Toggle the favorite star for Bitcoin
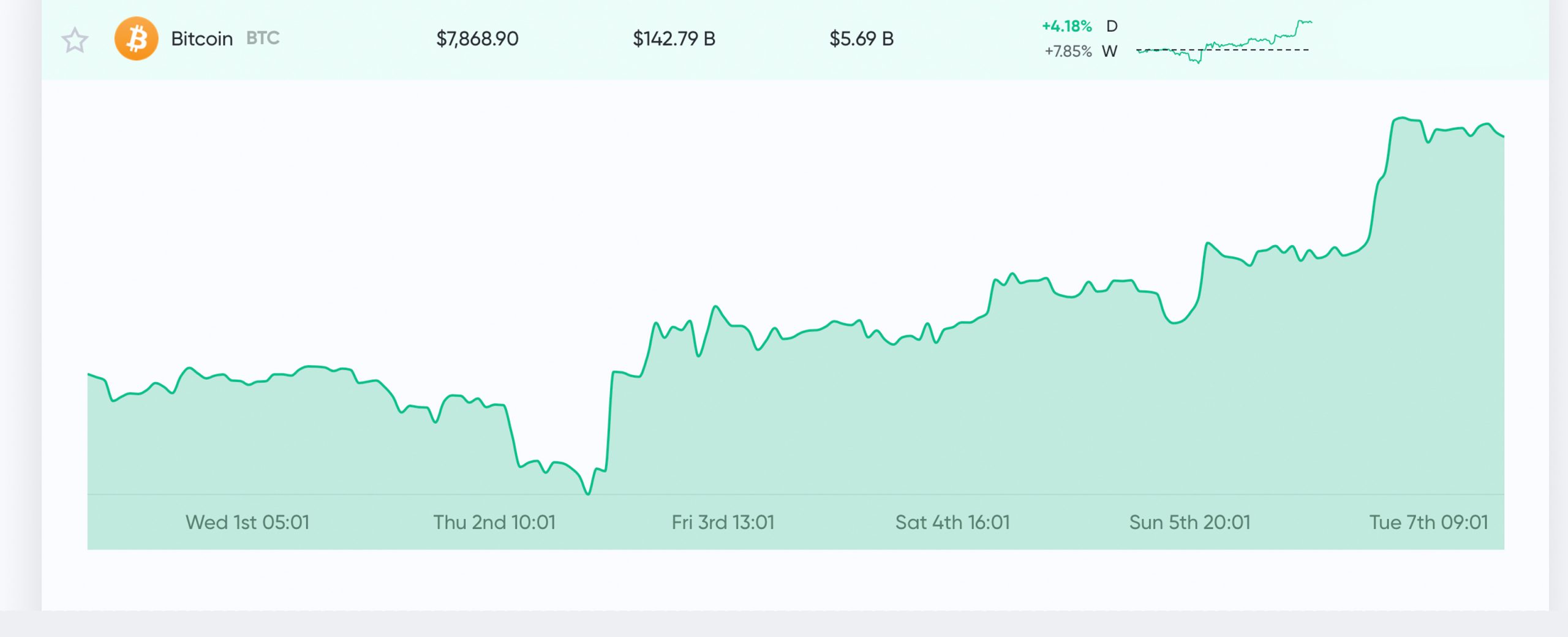 tap(75, 40)
